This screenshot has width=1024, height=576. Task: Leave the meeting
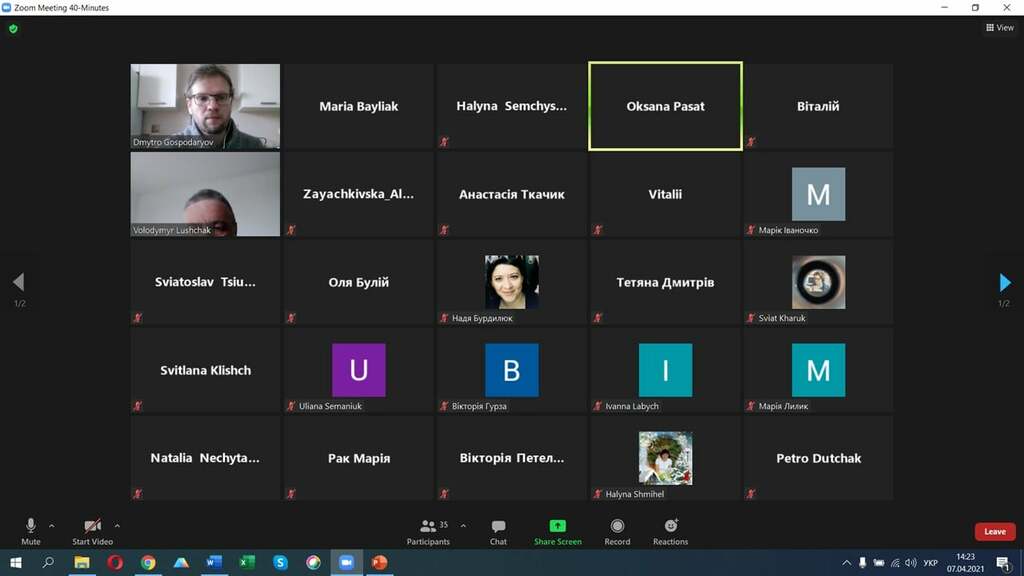tap(995, 532)
